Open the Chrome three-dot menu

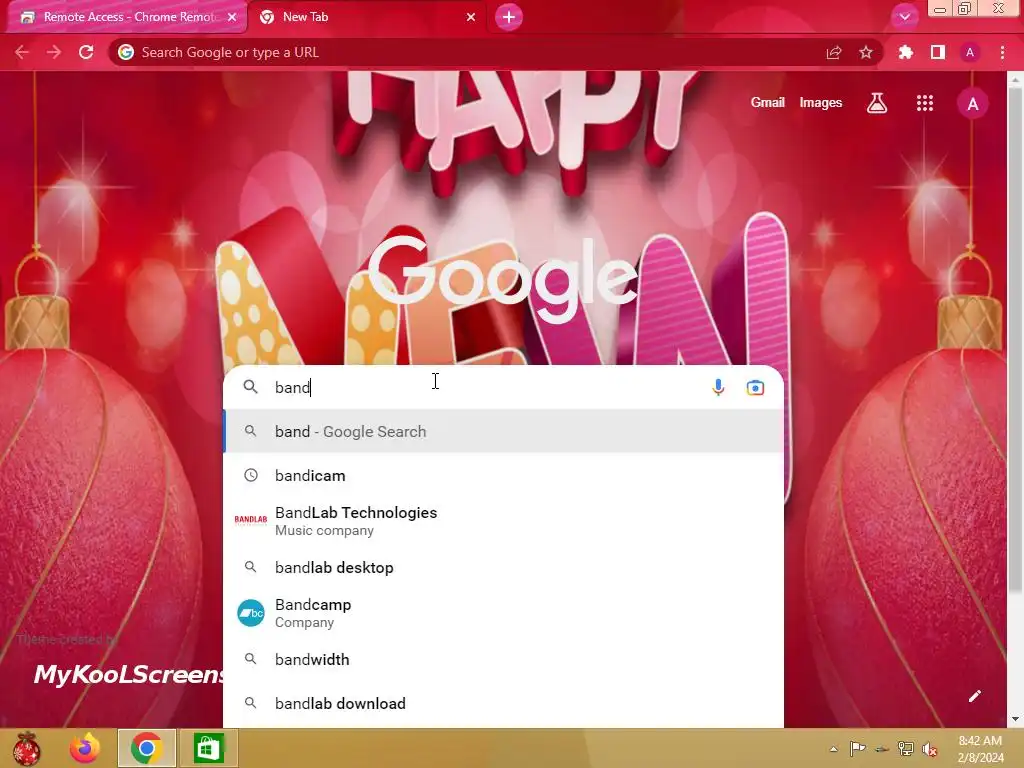[x=1002, y=52]
